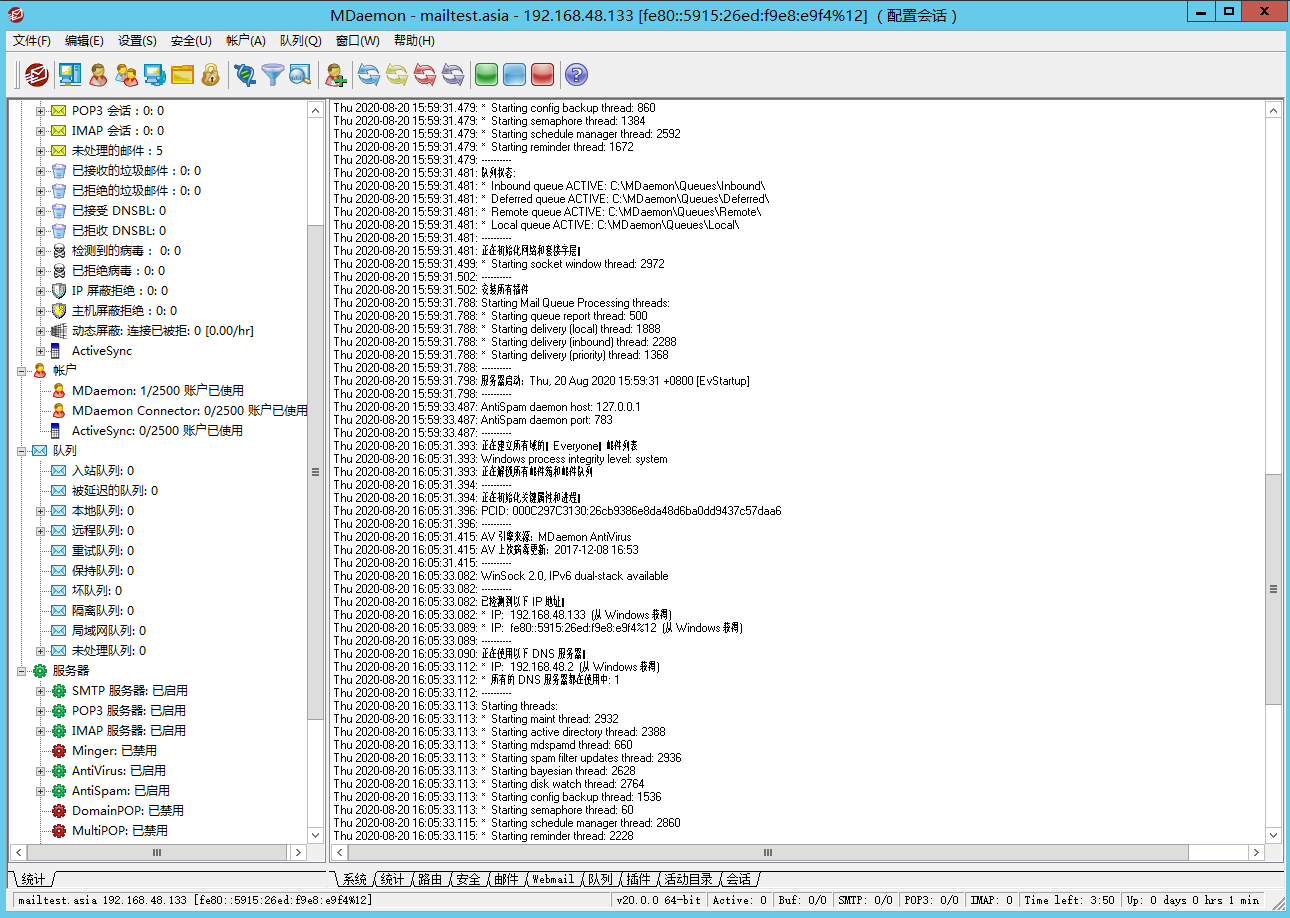Expand the SMTP 服务器 tree node
The image size is (1290, 918).
coord(41,691)
